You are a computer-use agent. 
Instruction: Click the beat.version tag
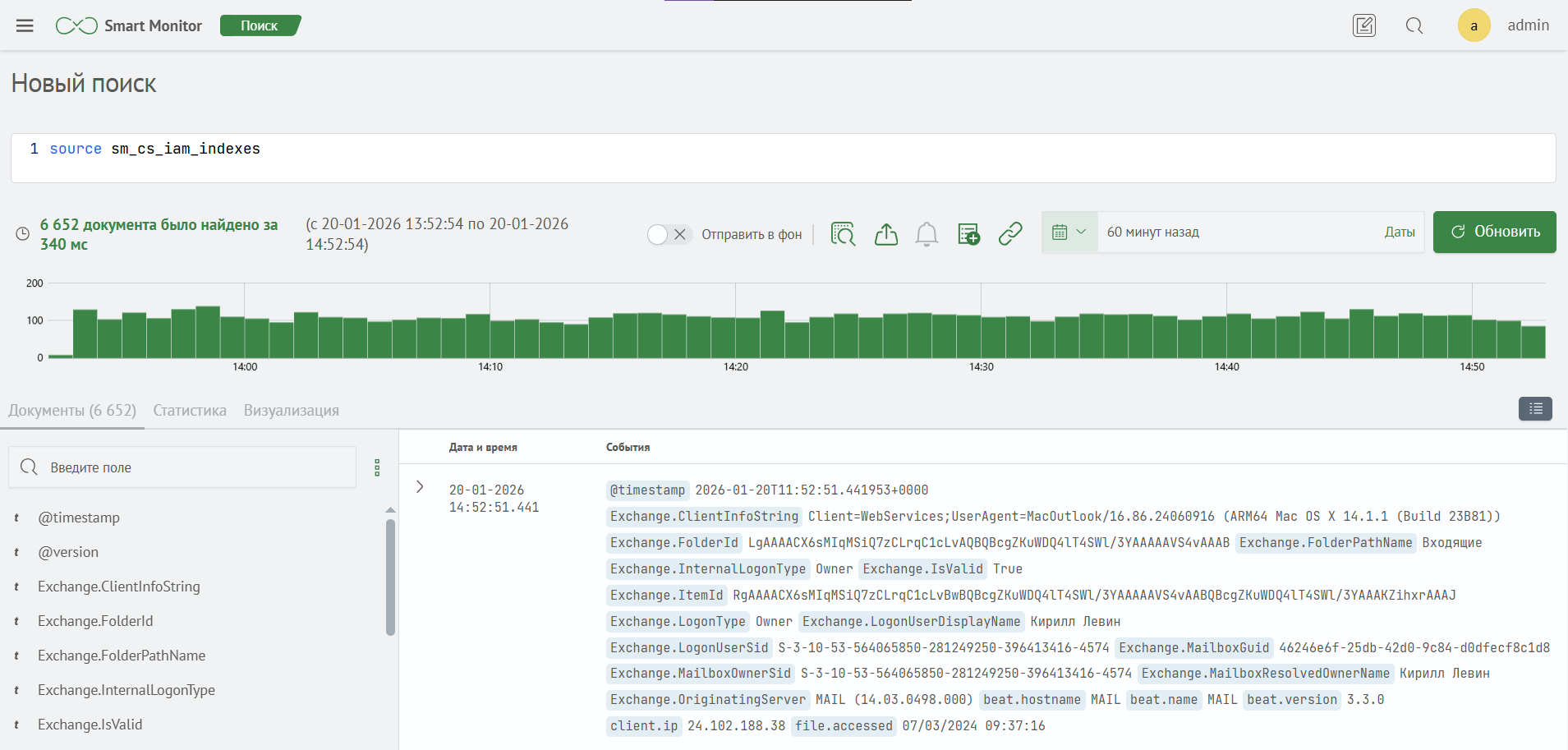pos(1292,700)
